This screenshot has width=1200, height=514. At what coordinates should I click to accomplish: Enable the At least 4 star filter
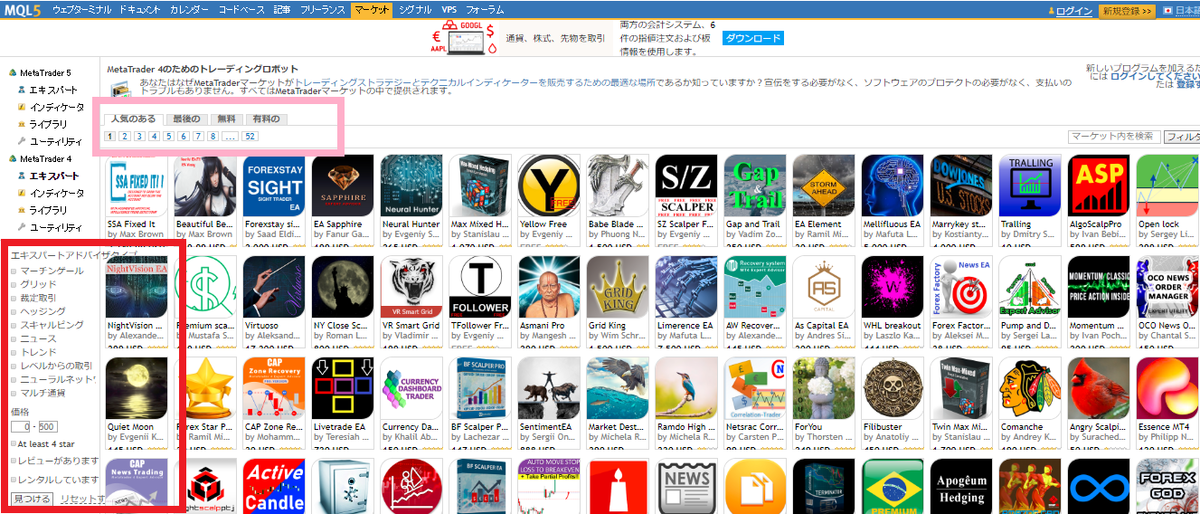click(12, 443)
